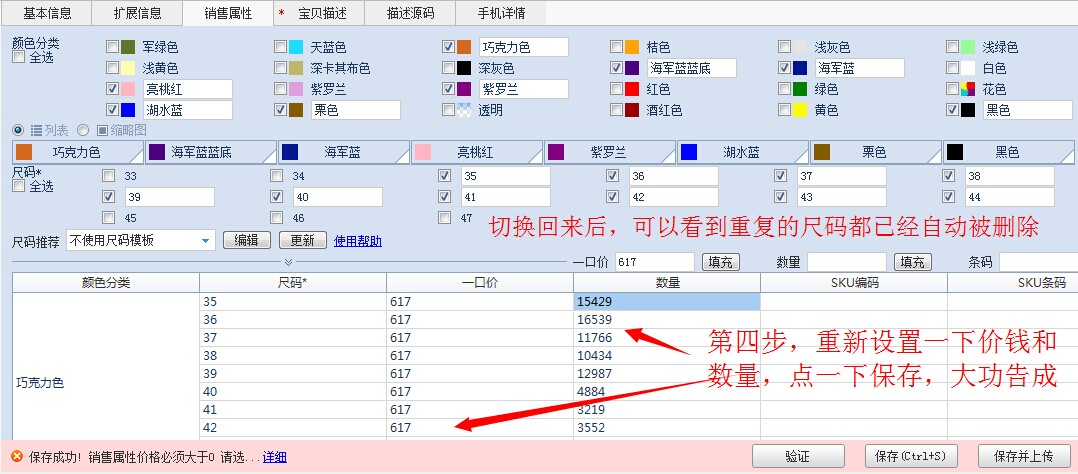Click the 一口价 input field containing 617

654,262
